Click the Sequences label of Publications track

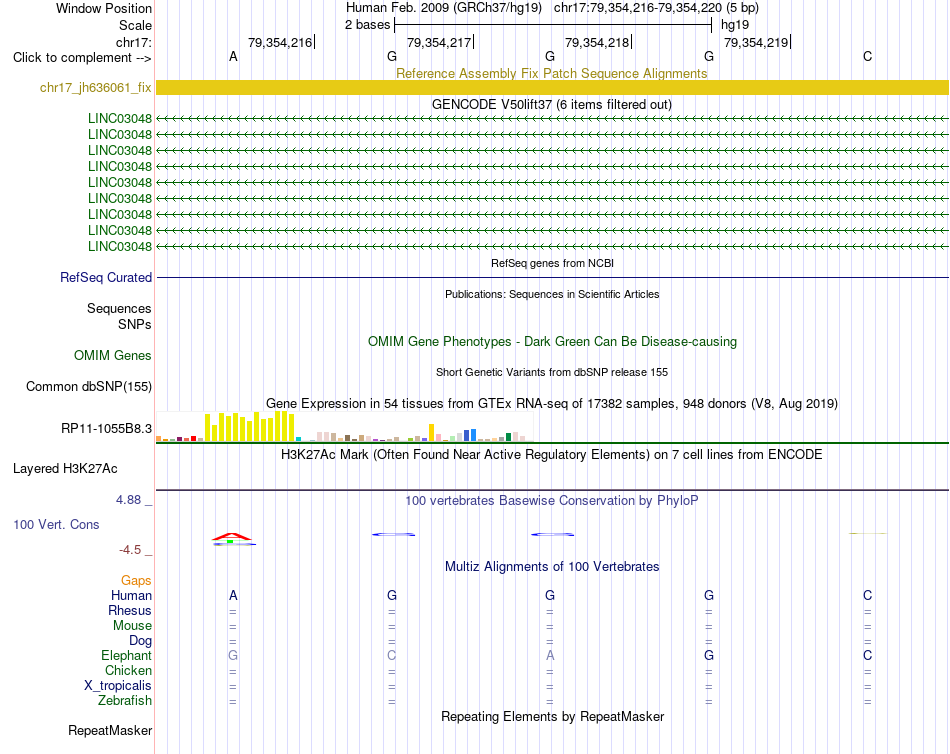(x=119, y=309)
